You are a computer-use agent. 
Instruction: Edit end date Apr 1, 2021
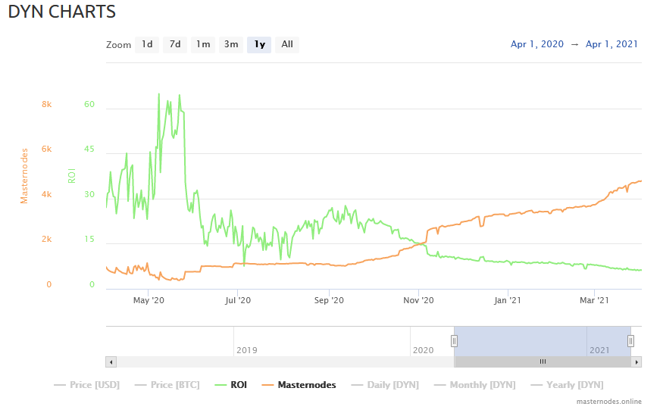pos(611,44)
